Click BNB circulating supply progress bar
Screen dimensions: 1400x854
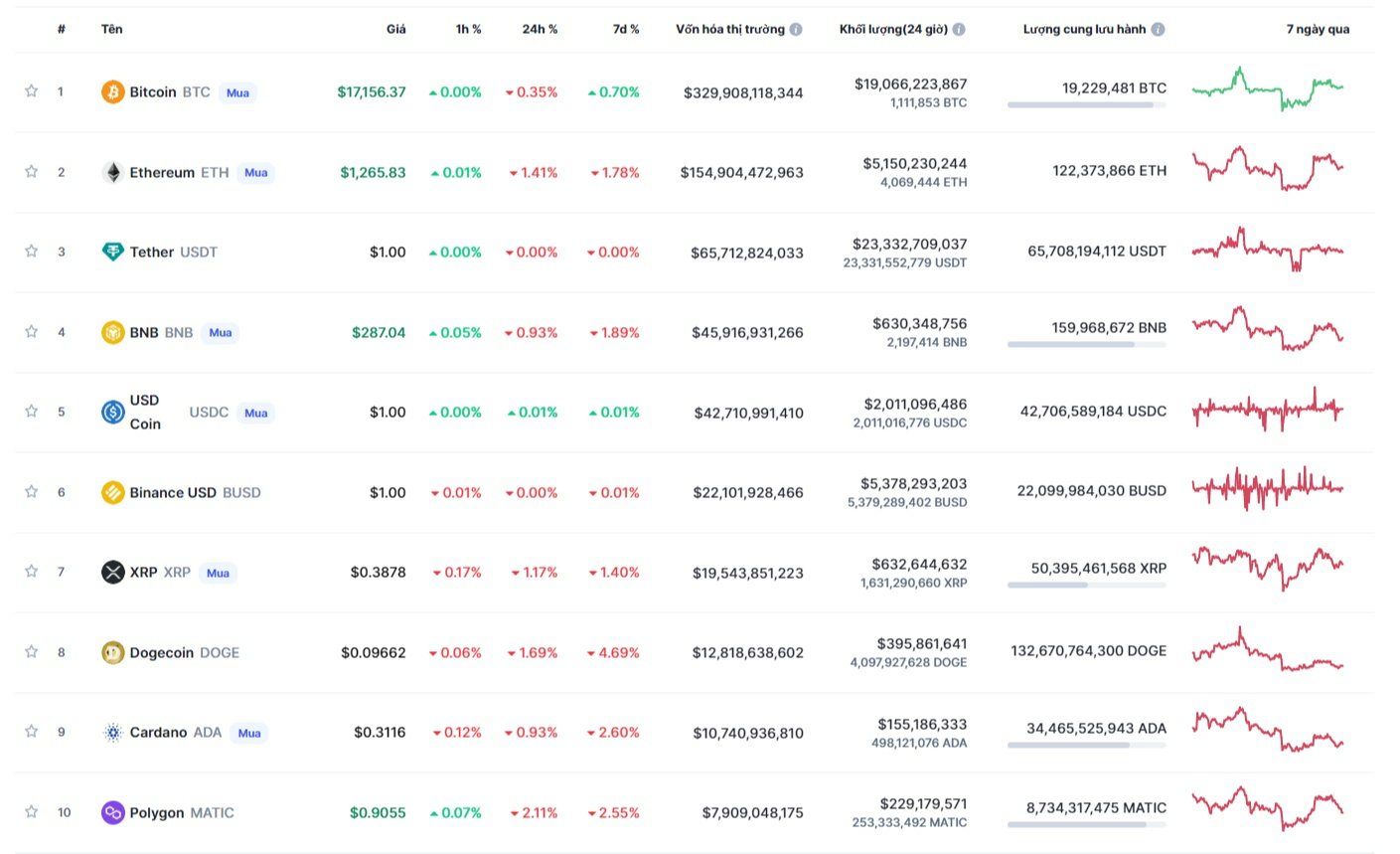point(1087,345)
